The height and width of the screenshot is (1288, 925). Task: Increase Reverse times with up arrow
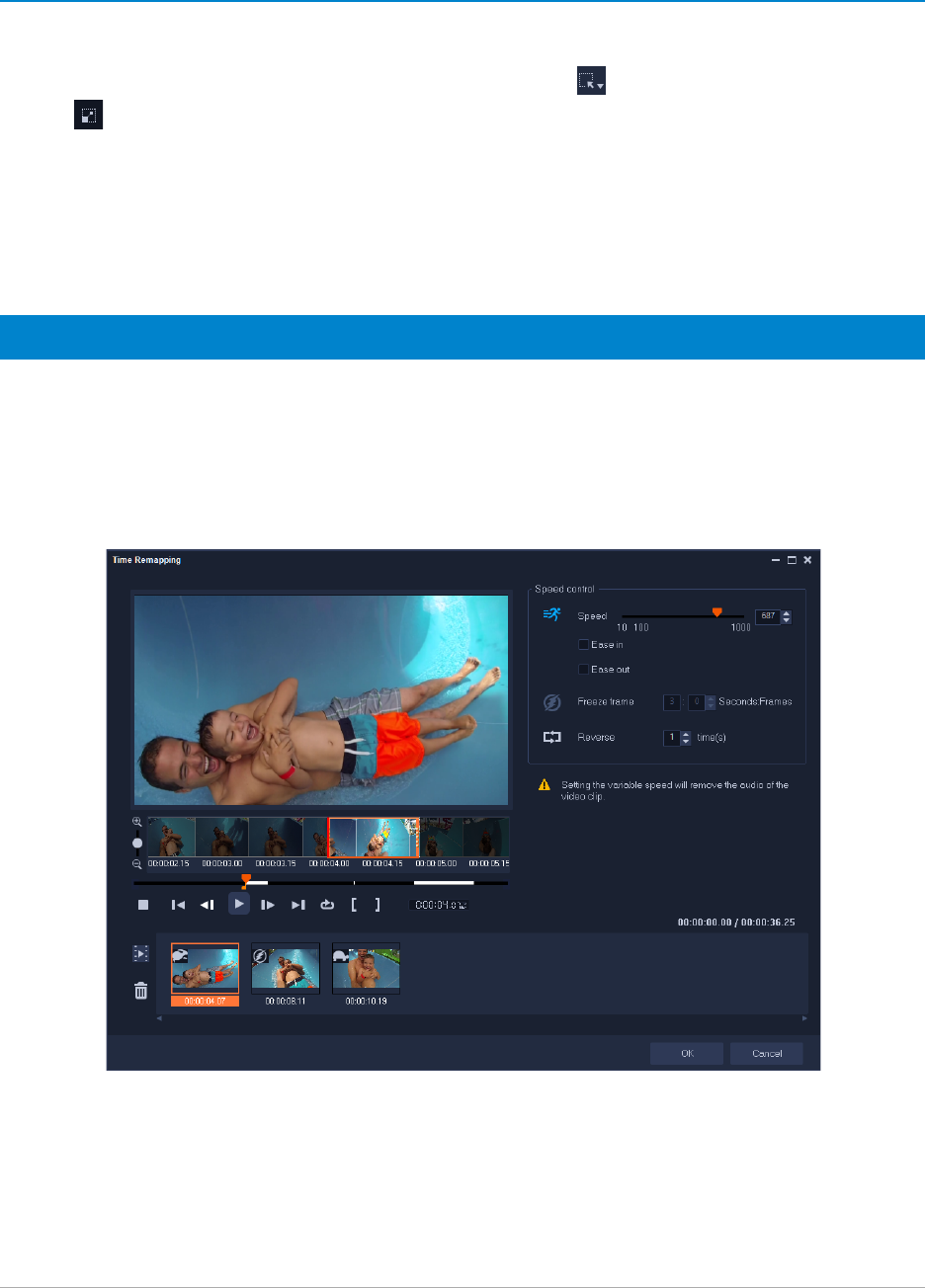686,734
